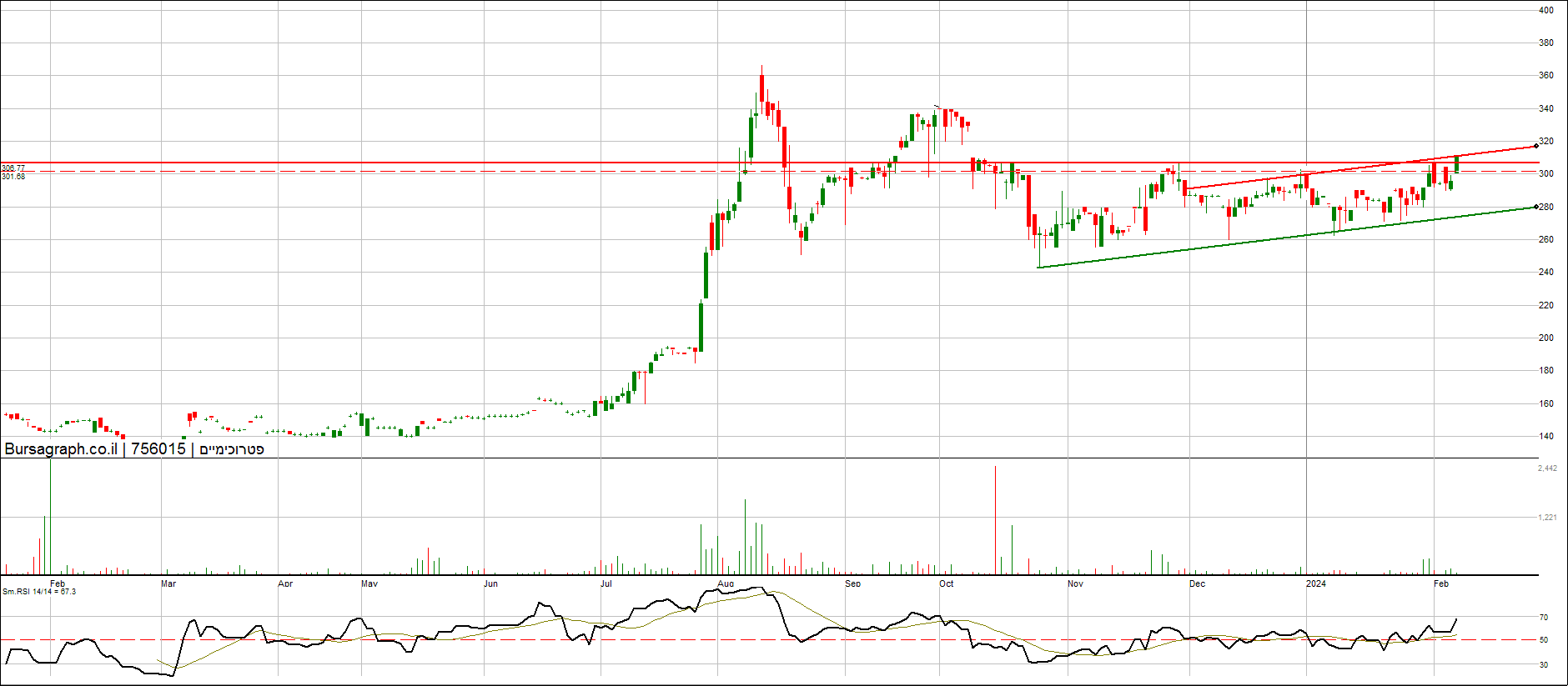Select the RSI 70 level label
Viewport: 1568px width, 686px height.
[x=1544, y=618]
